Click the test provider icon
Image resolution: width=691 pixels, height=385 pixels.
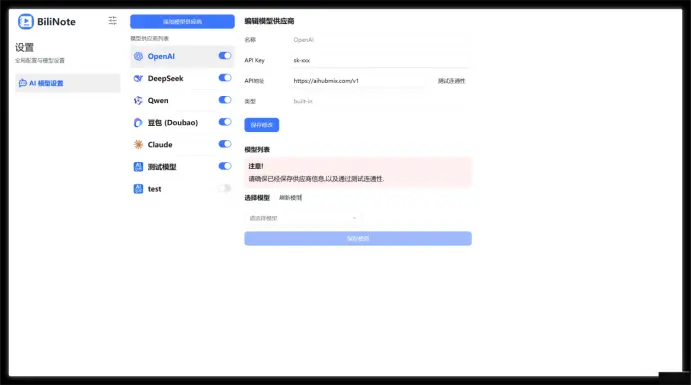tap(138, 189)
